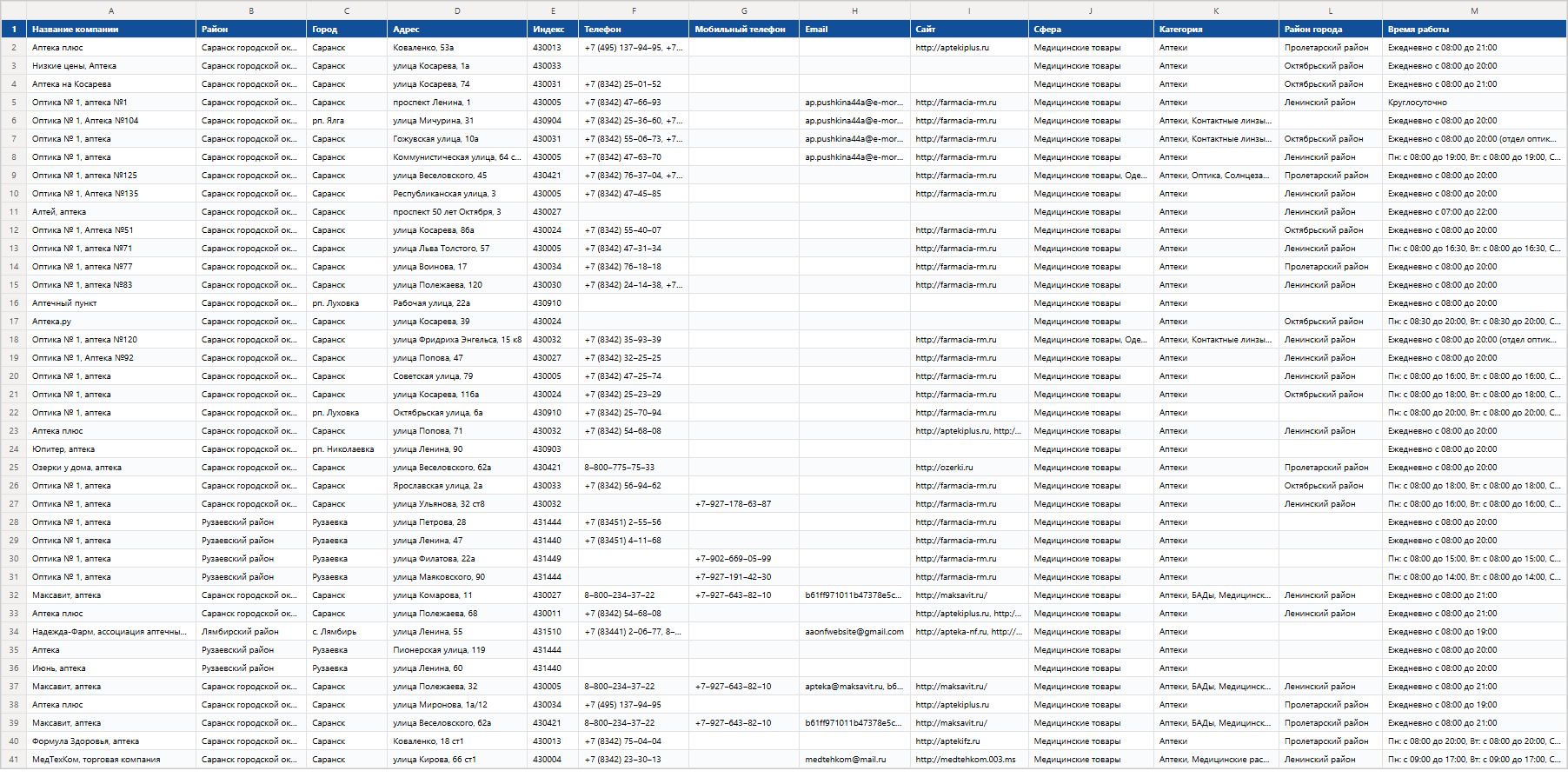Click the "Категория" header cell
1568x784 pixels.
[1216, 29]
